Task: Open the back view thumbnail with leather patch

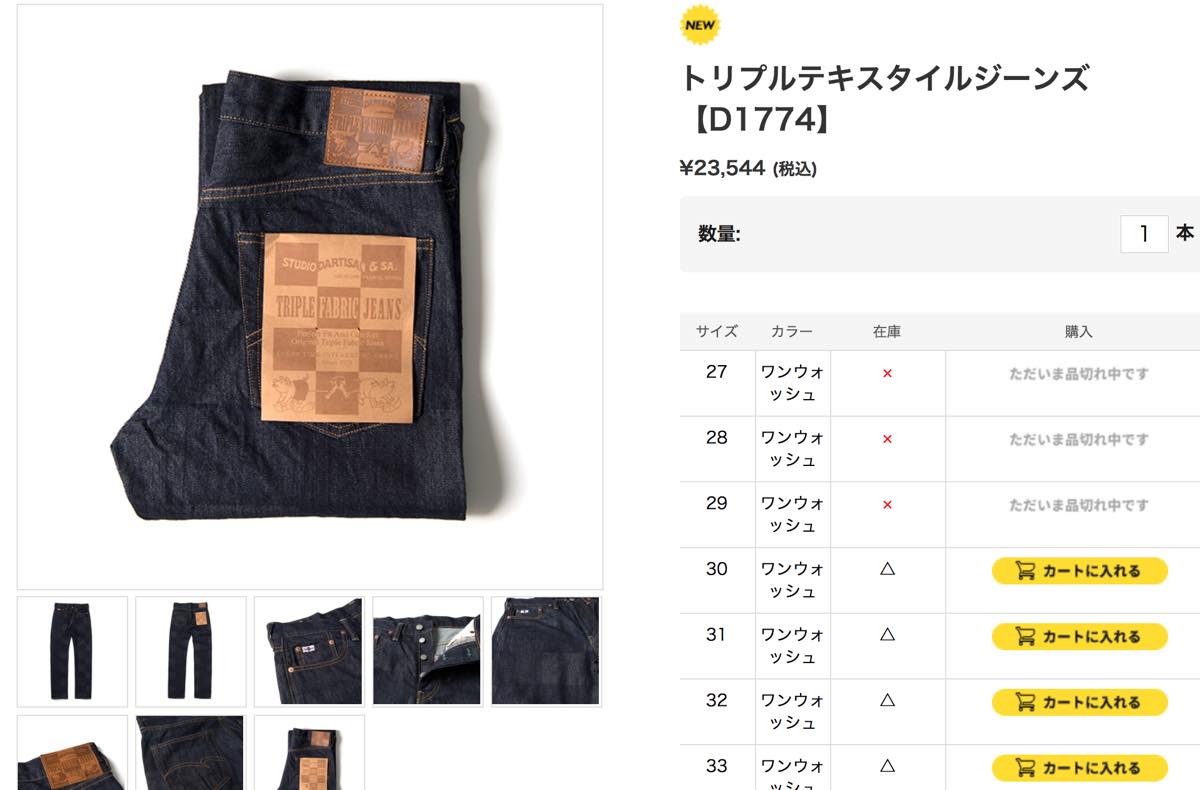Action: [x=191, y=652]
